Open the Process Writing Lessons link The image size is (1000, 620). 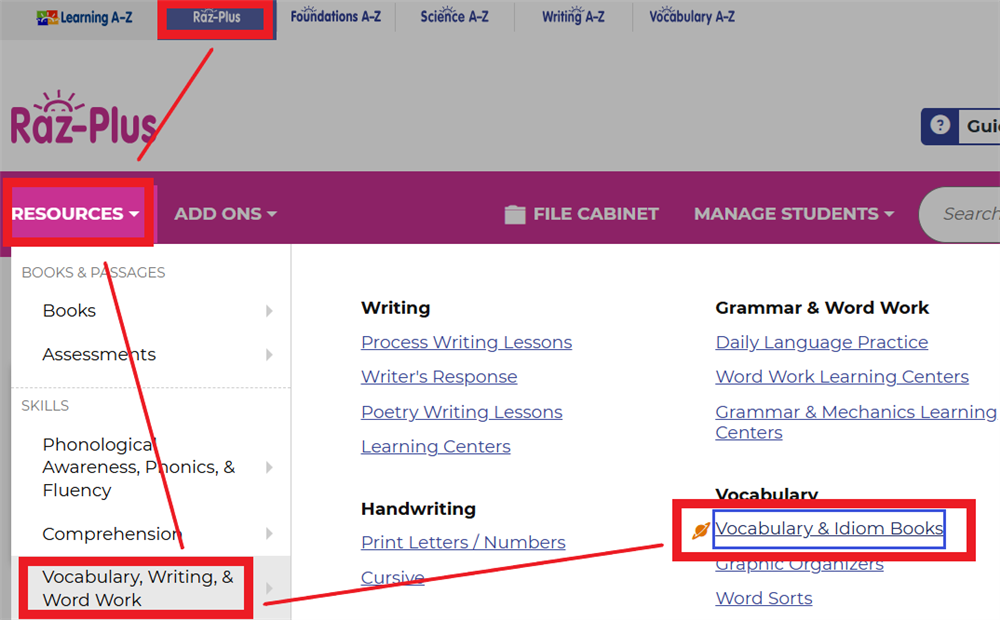click(466, 343)
